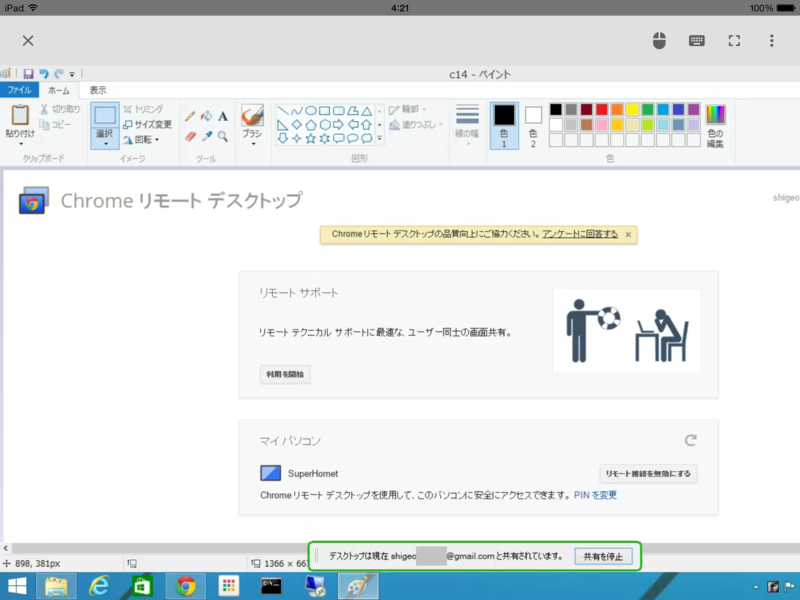
Task: Select the Eraser tool
Action: point(189,134)
